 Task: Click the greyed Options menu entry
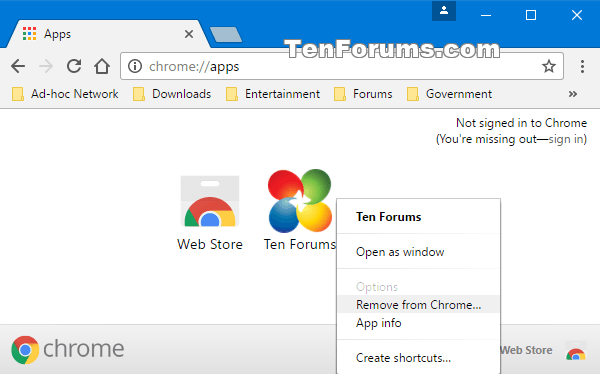click(x=419, y=287)
